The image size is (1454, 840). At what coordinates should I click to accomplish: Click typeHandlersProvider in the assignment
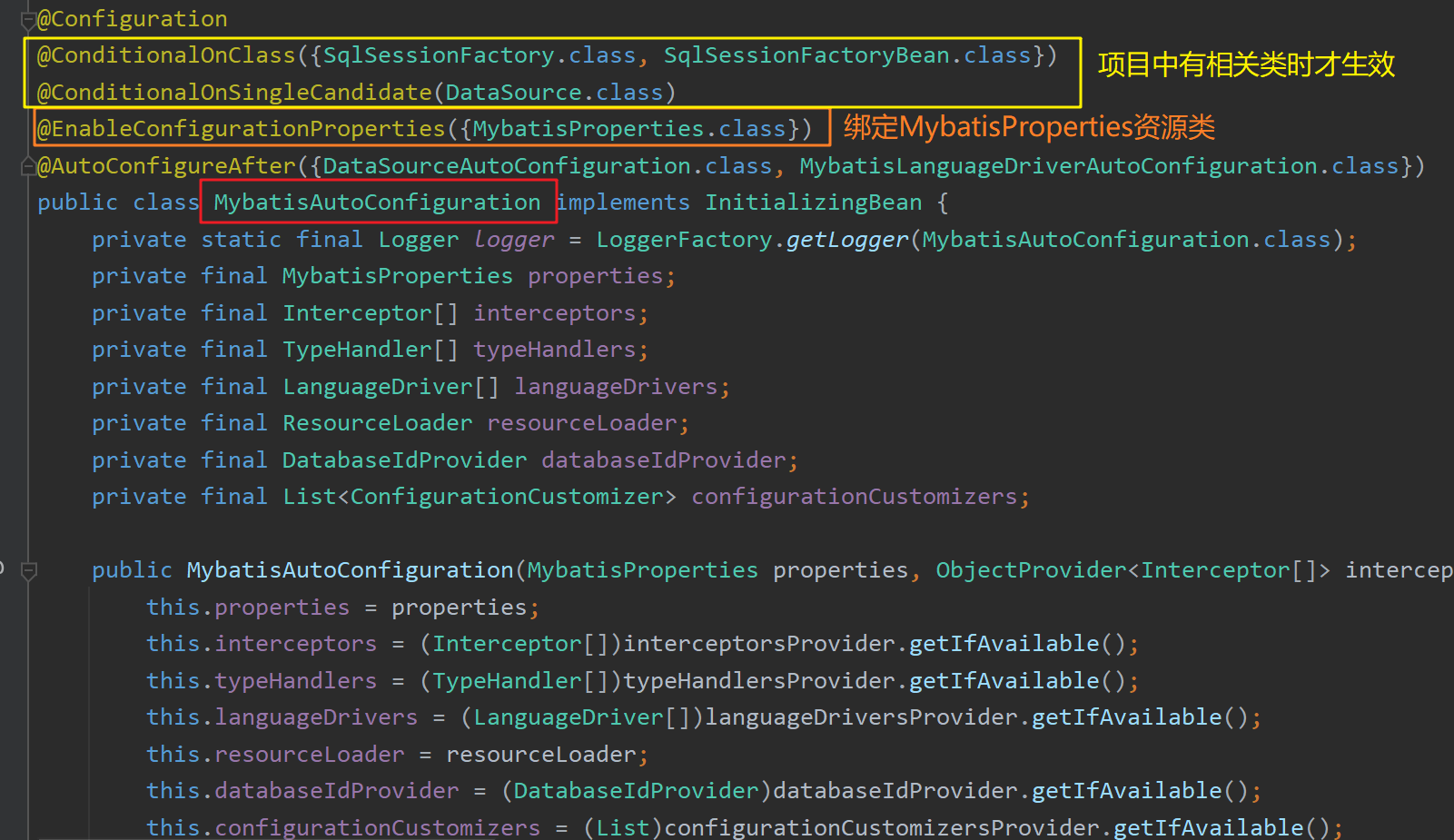(x=759, y=681)
